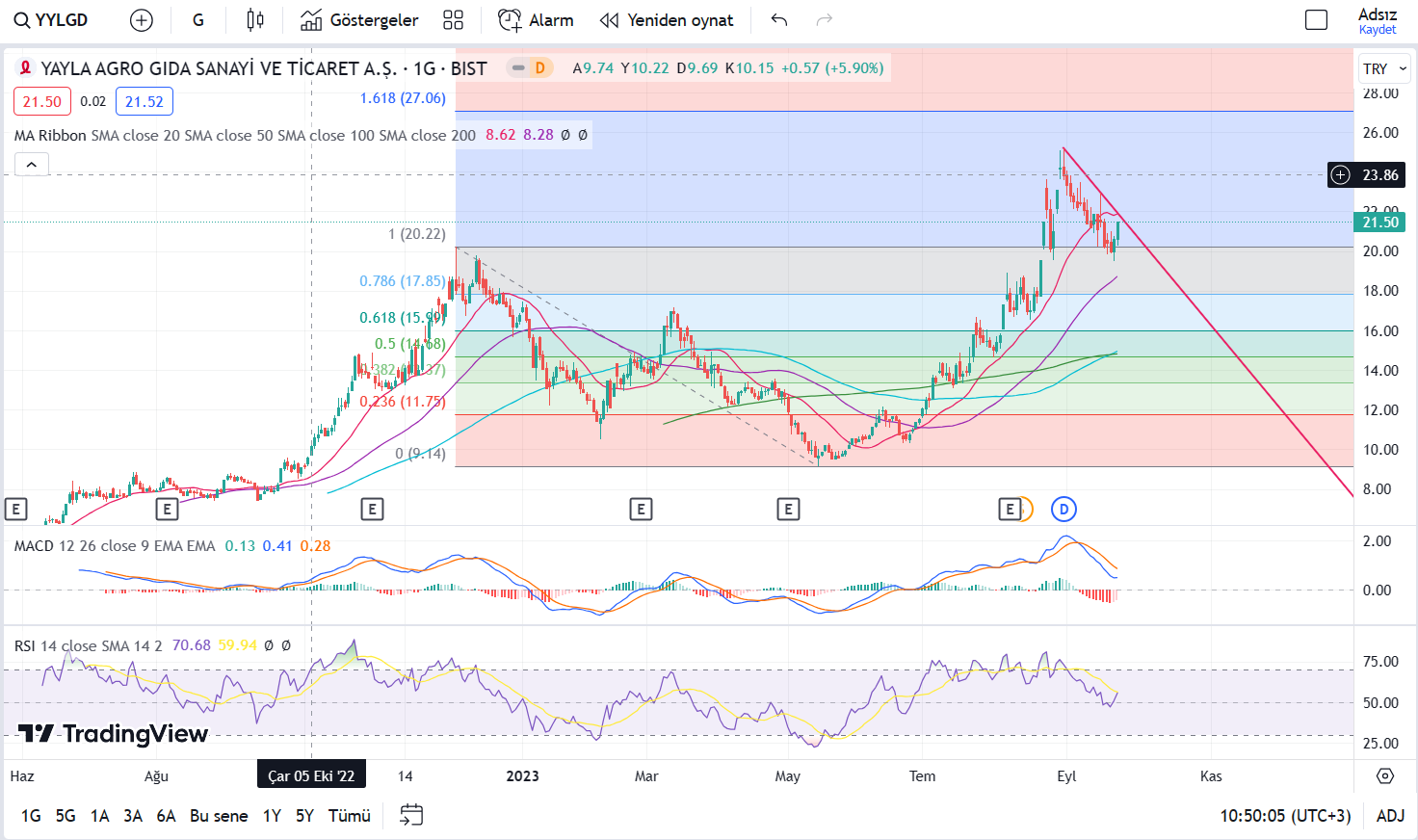Open the earnings E marker near Ağu
Image resolution: width=1418 pixels, height=840 pixels.
click(167, 510)
